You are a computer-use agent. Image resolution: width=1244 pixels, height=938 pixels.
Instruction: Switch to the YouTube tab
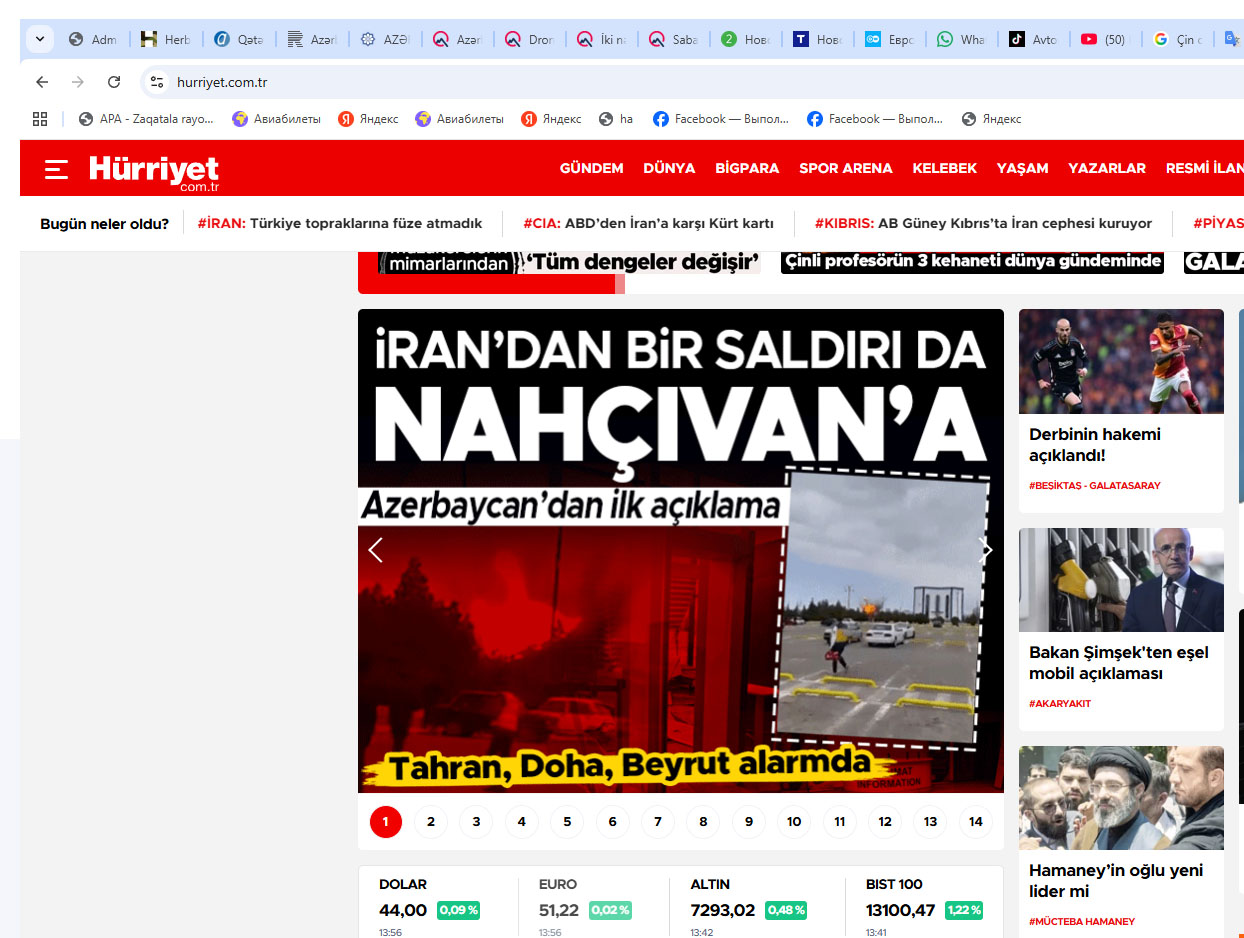1103,40
